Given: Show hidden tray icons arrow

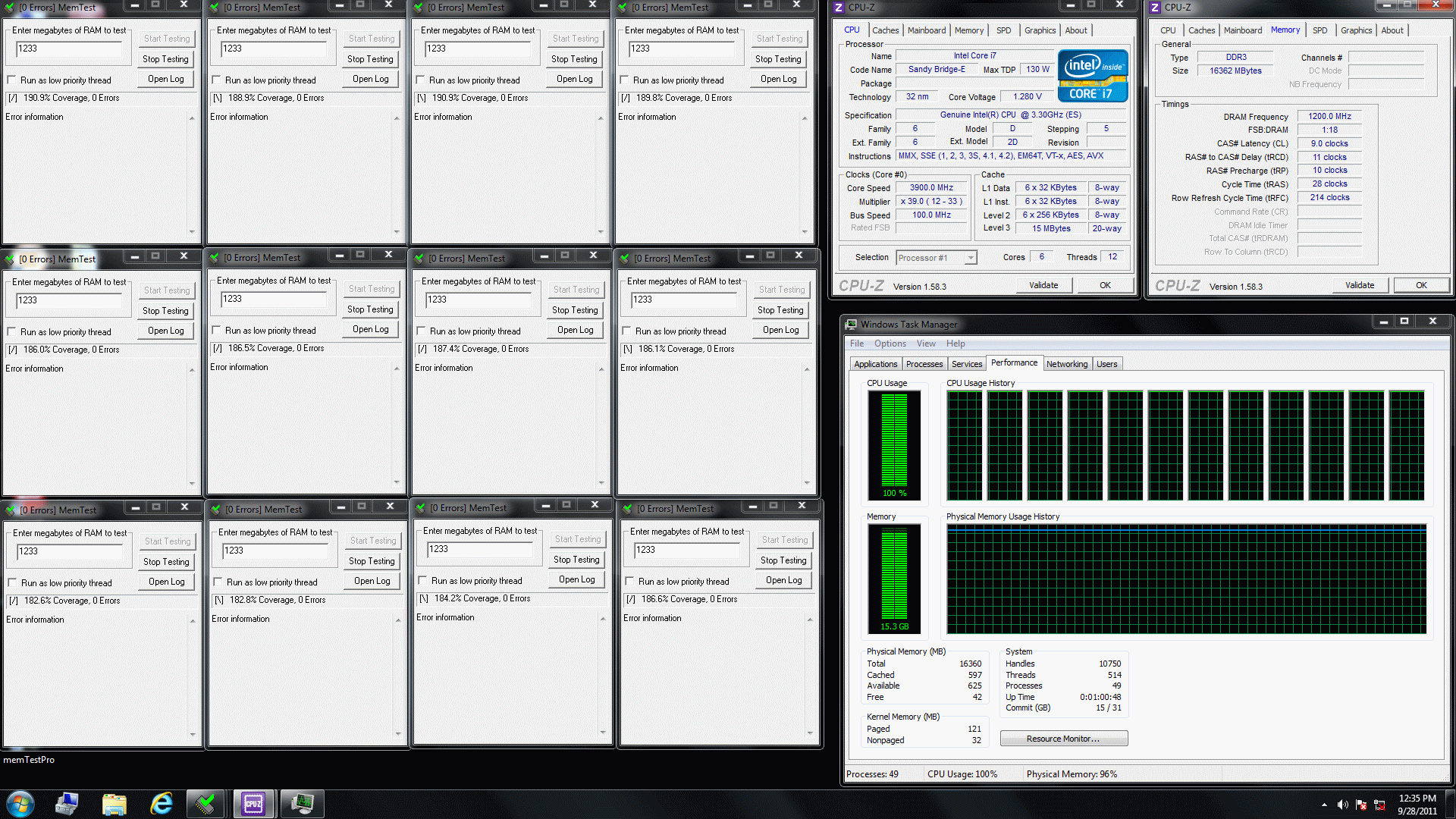Looking at the screenshot, I should tap(1324, 805).
